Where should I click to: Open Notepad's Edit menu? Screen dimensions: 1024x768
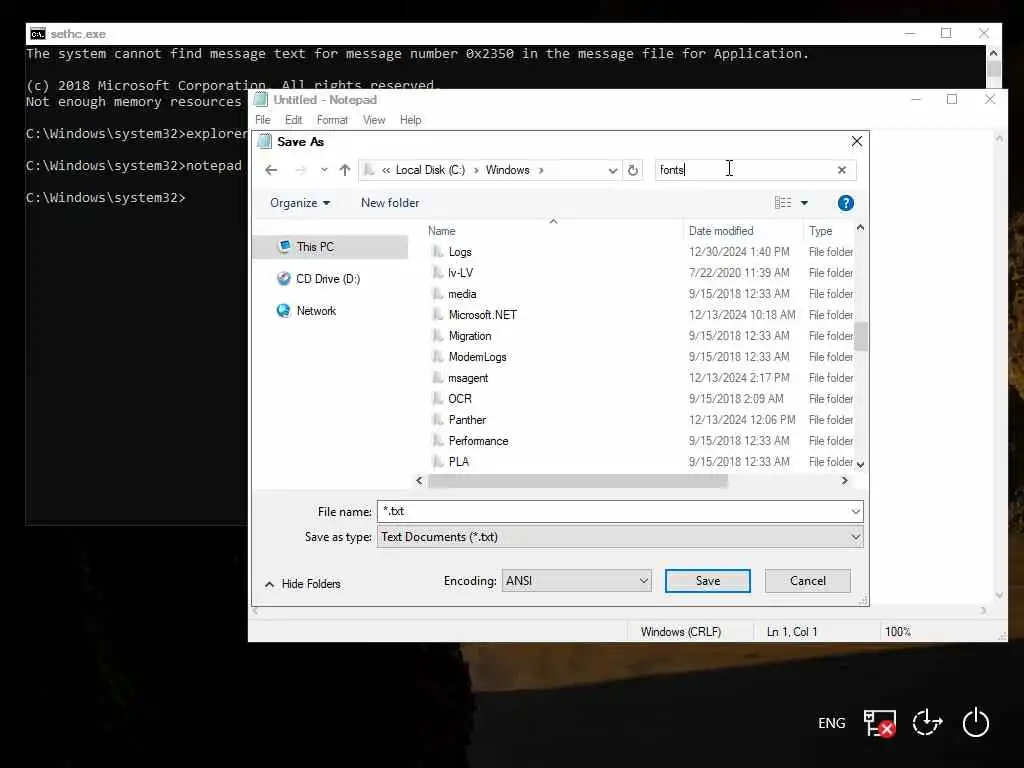[x=293, y=120]
